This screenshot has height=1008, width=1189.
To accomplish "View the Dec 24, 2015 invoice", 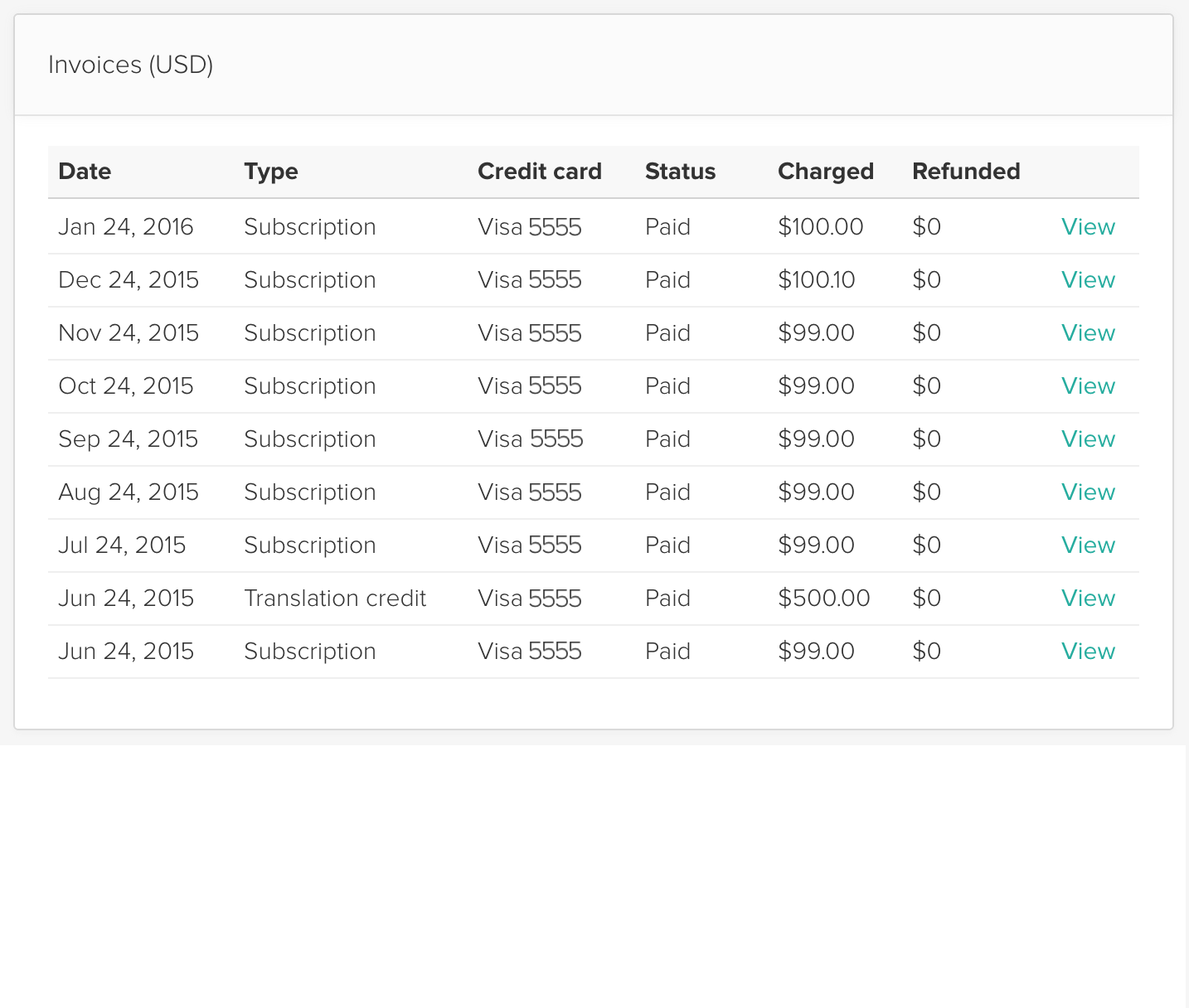I will [1087, 280].
